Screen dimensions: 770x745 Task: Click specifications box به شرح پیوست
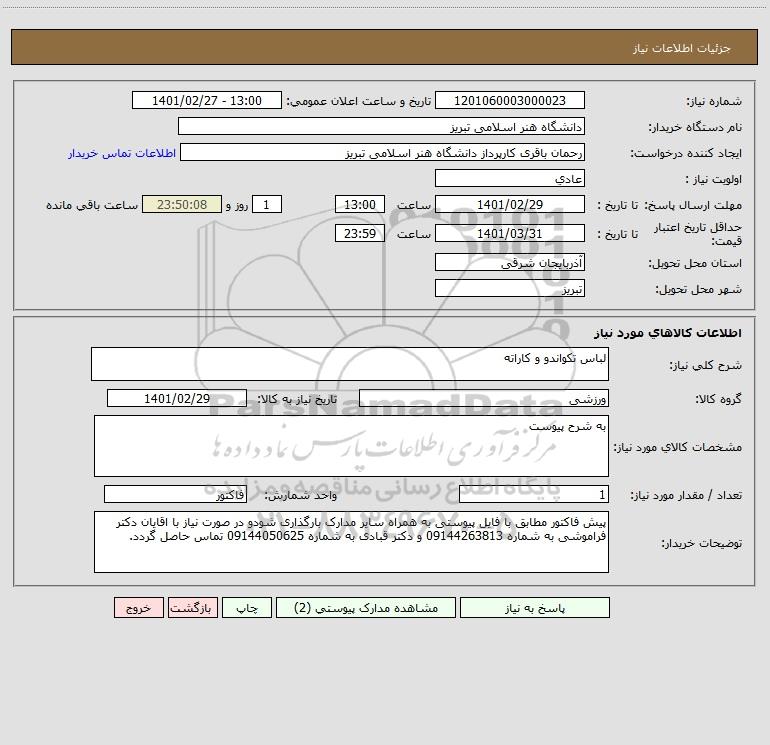tap(351, 446)
